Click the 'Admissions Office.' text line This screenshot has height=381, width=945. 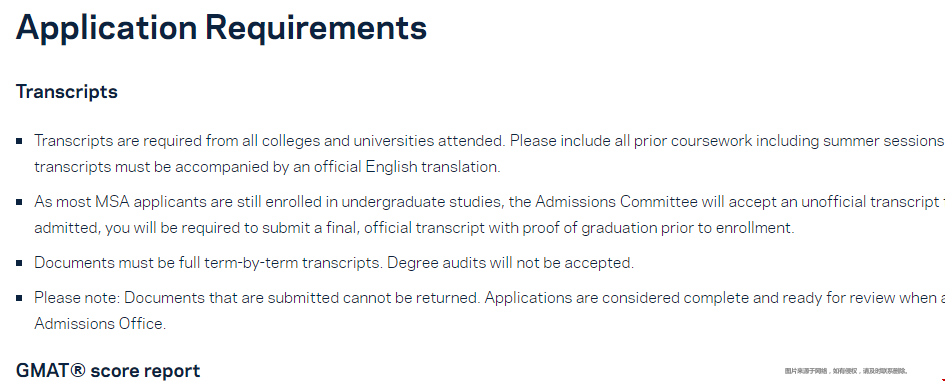[100, 324]
